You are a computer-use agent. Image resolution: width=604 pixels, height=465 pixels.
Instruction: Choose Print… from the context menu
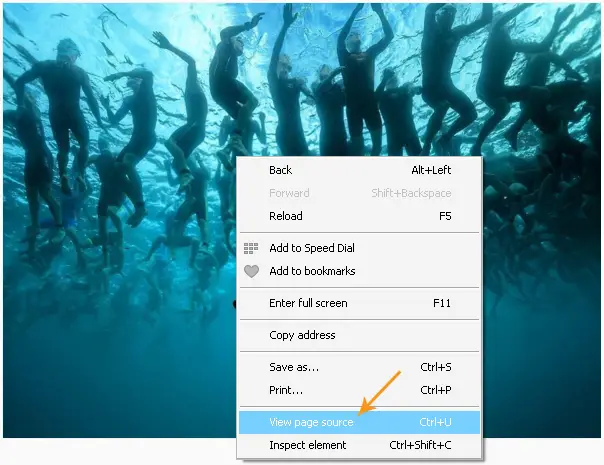[359, 390]
